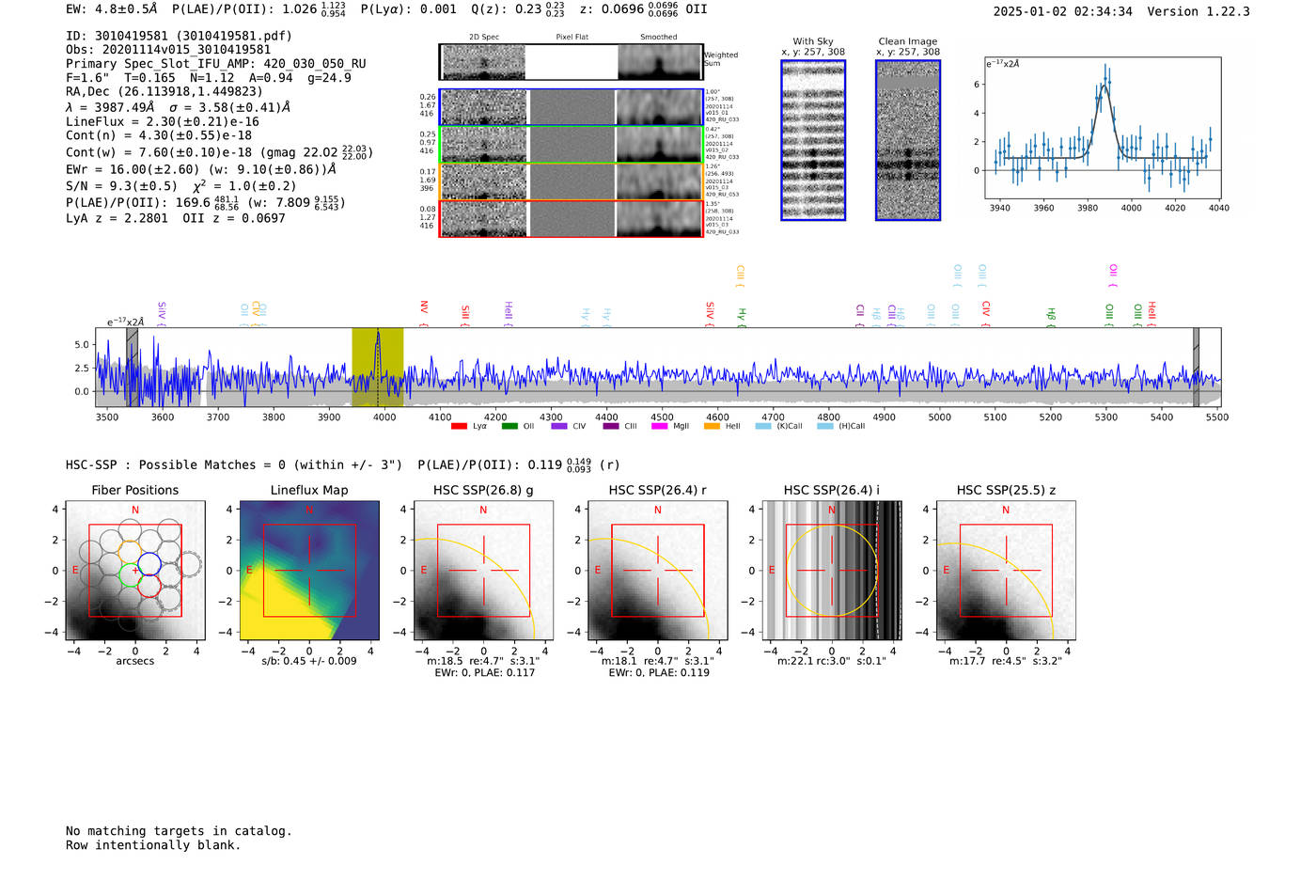The height and width of the screenshot is (896, 1316).
Task: Click the Obs: 20201114v015_3010419581 text
Action: 168,50
